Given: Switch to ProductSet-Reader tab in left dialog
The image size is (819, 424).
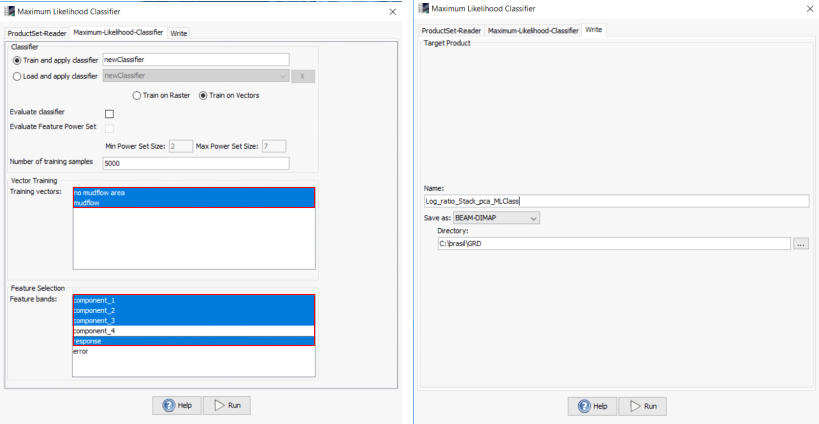Looking at the screenshot, I should pyautogui.click(x=37, y=33).
